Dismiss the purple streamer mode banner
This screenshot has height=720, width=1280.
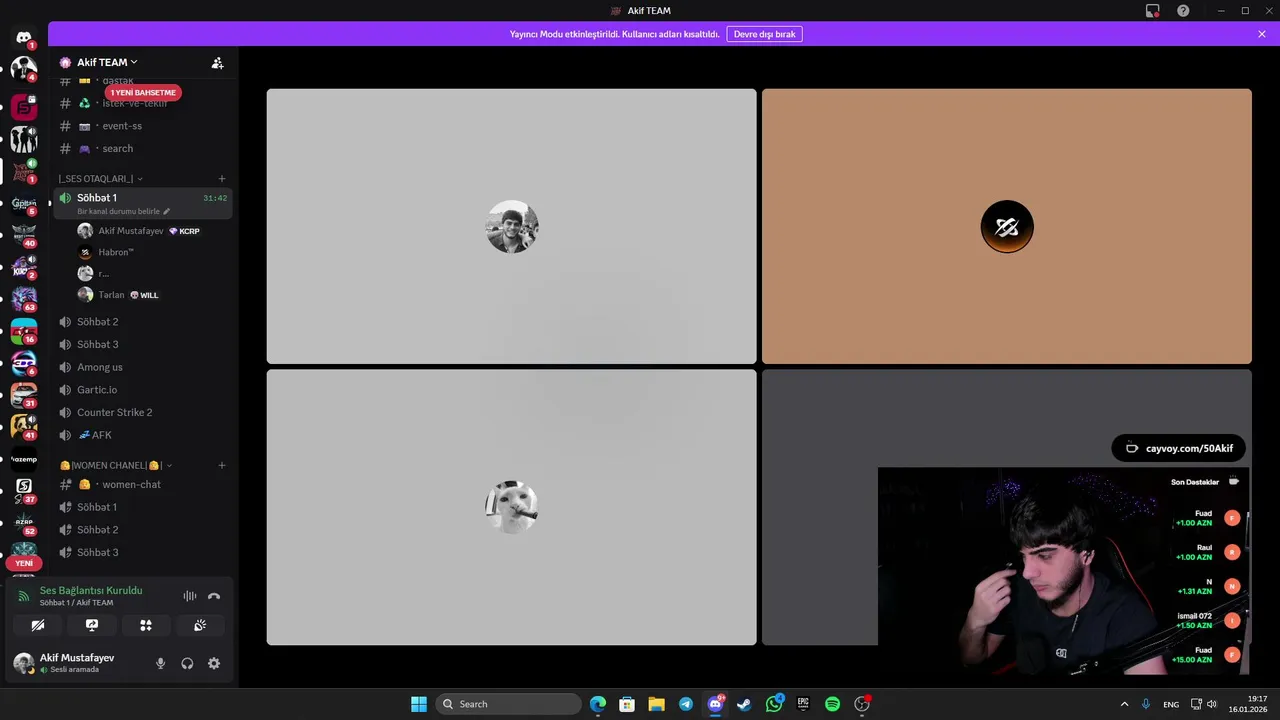(1262, 34)
